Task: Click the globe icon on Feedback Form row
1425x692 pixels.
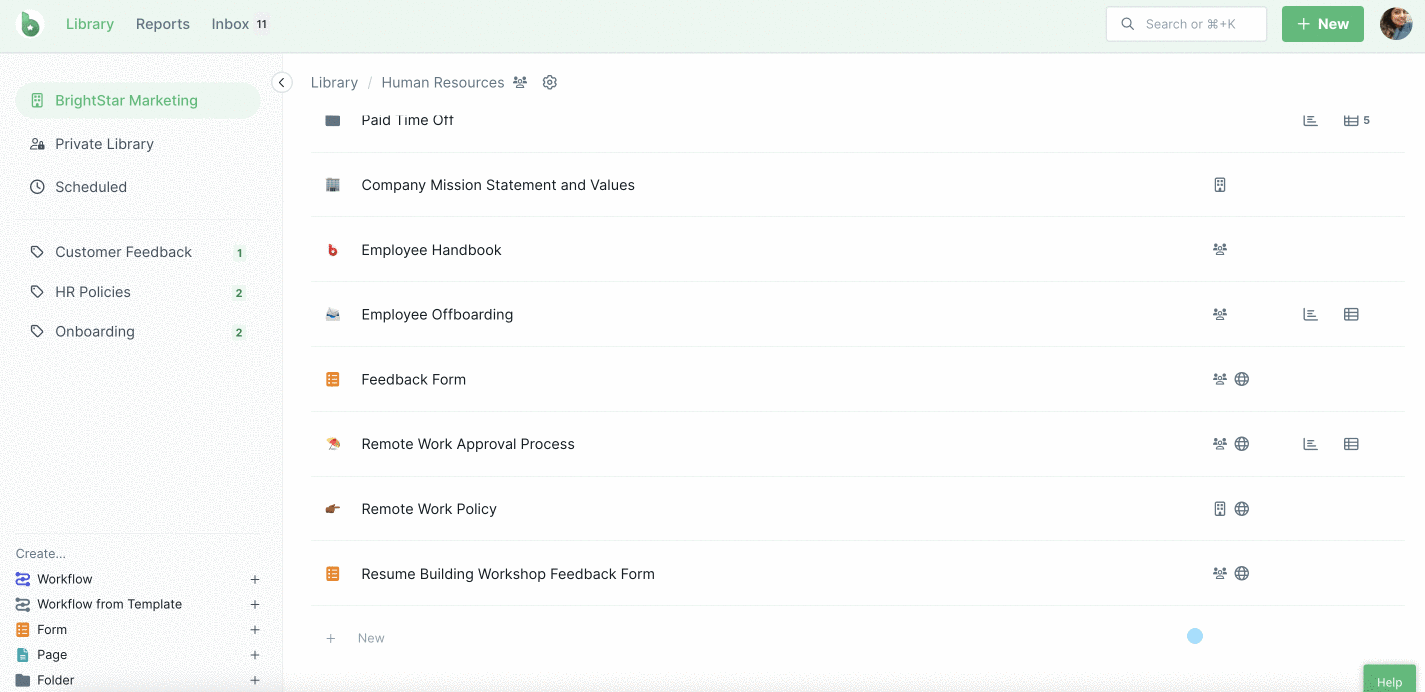Action: (1242, 379)
